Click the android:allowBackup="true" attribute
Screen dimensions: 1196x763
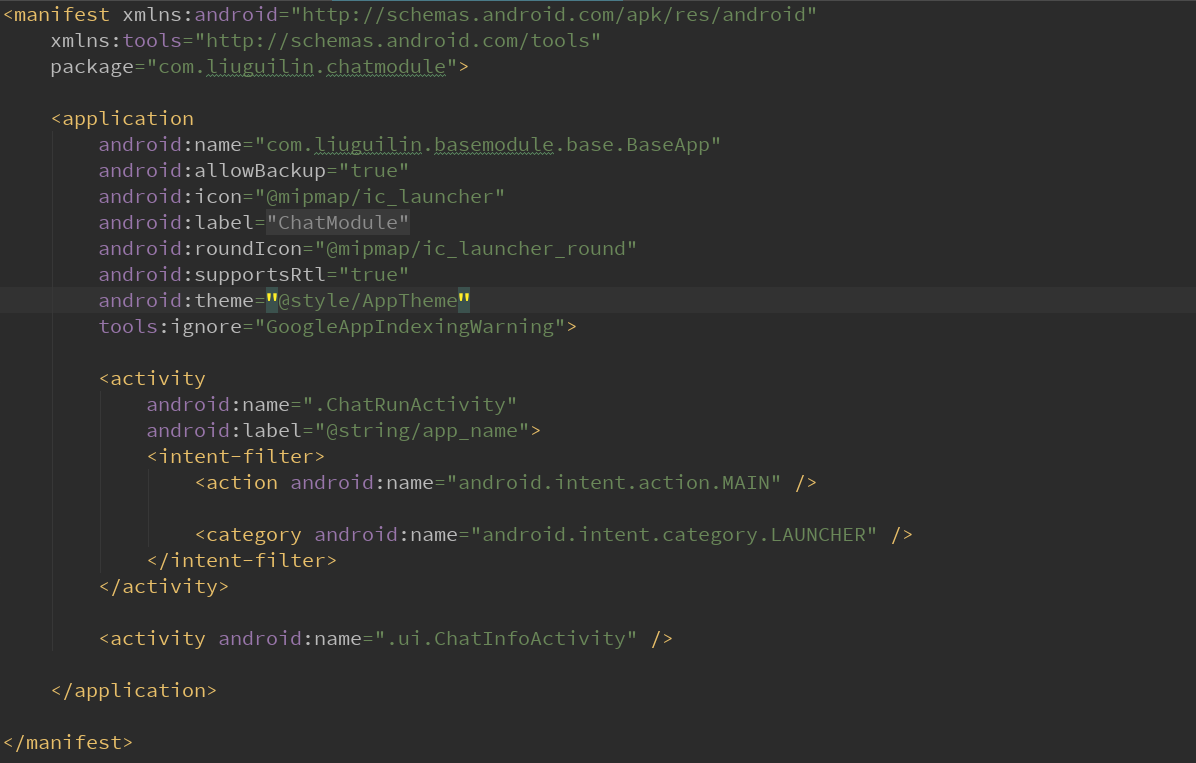tap(253, 171)
